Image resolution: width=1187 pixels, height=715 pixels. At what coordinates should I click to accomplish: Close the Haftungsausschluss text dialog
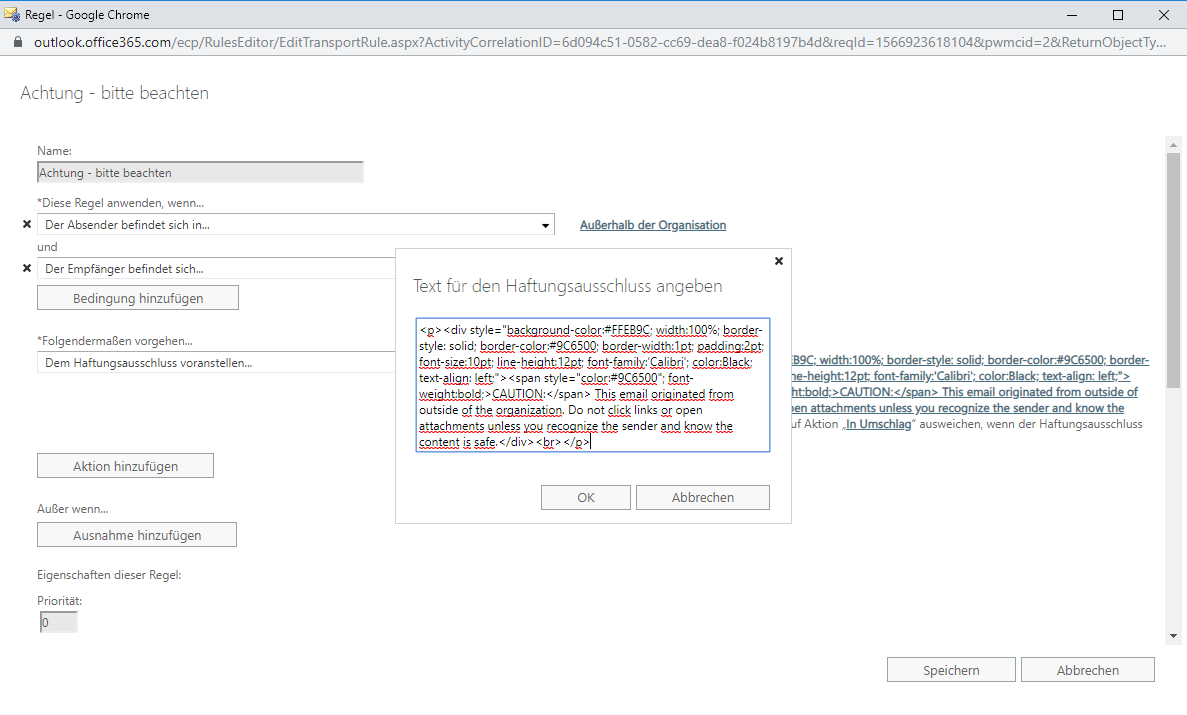779,261
